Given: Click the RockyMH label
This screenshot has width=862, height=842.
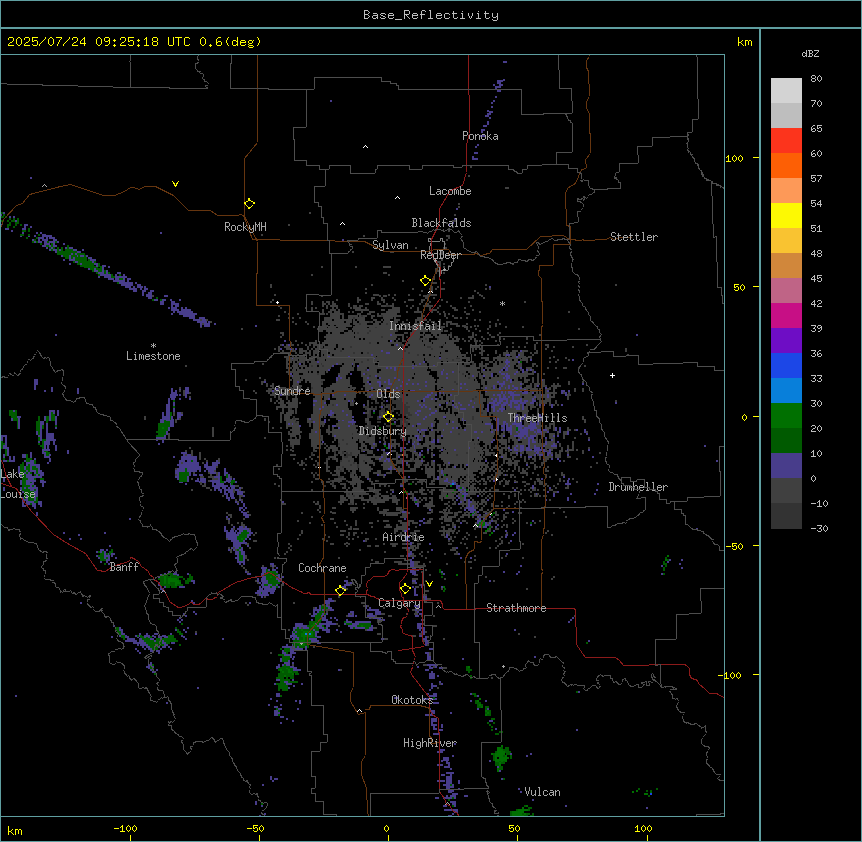Looking at the screenshot, I should click(x=245, y=227).
